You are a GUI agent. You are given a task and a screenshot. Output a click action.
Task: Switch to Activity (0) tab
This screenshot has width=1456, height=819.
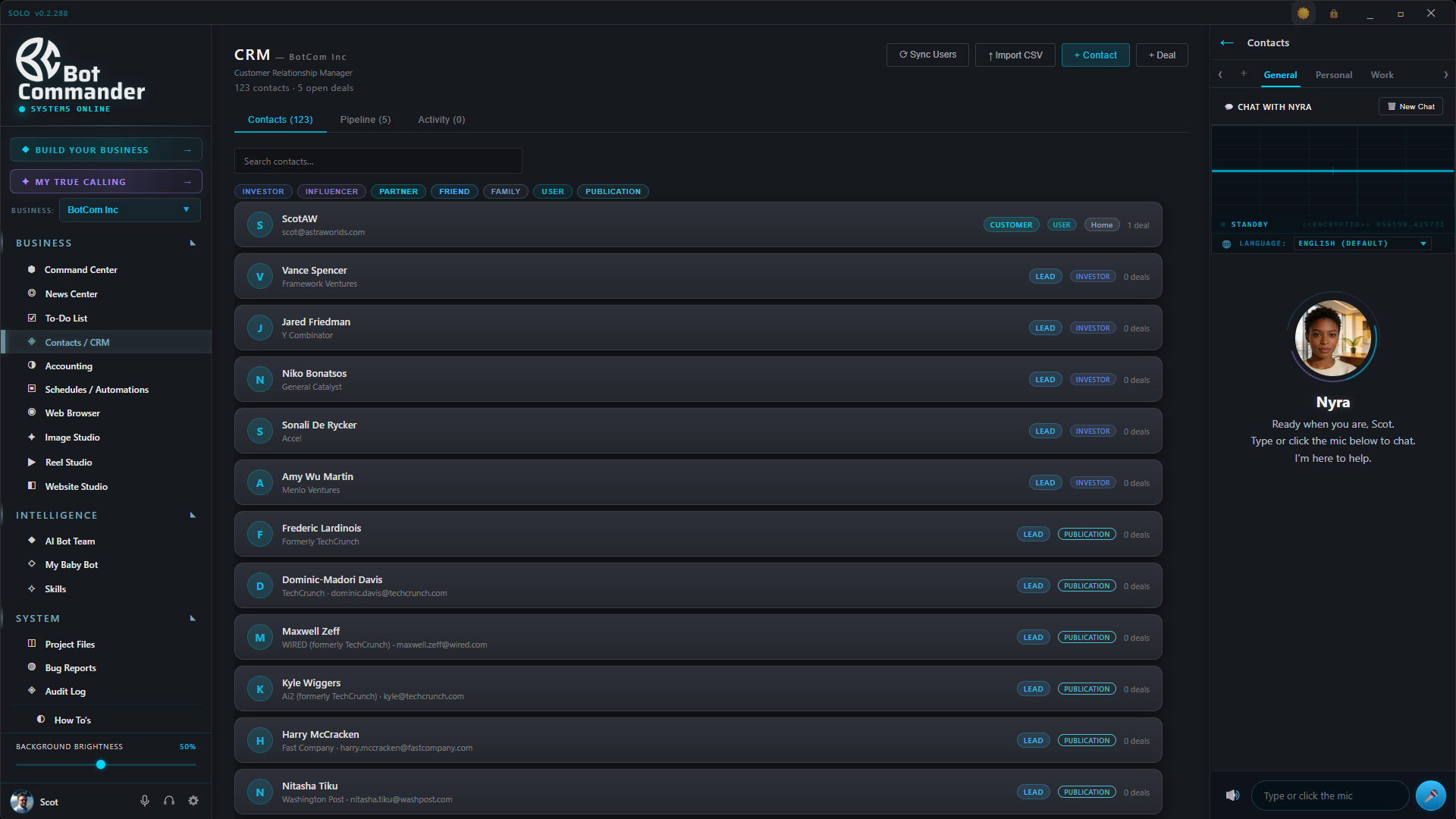(441, 120)
